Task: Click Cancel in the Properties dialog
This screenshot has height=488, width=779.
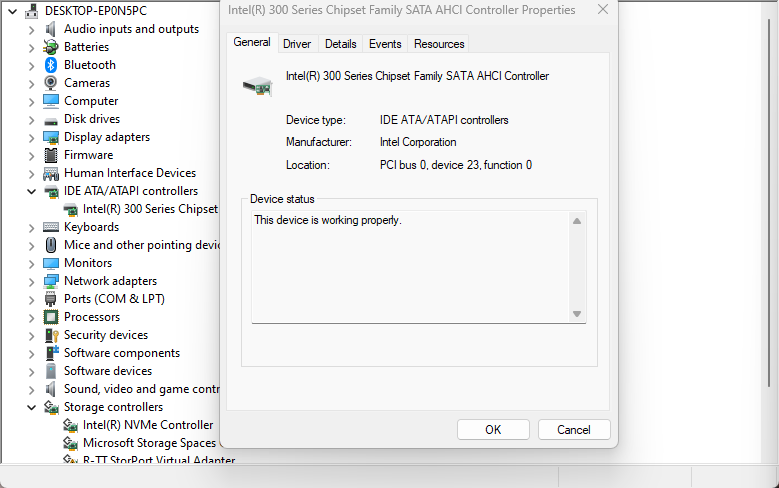Action: pyautogui.click(x=574, y=429)
